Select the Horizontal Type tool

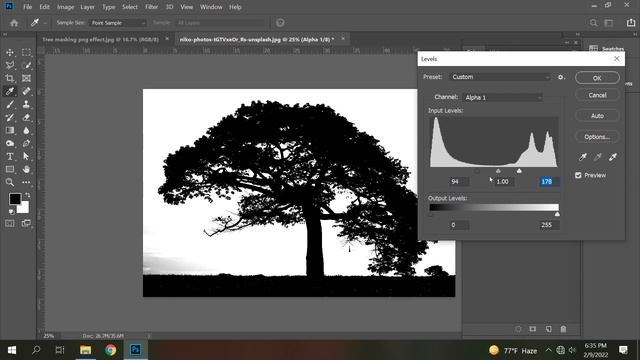pyautogui.click(x=10, y=156)
